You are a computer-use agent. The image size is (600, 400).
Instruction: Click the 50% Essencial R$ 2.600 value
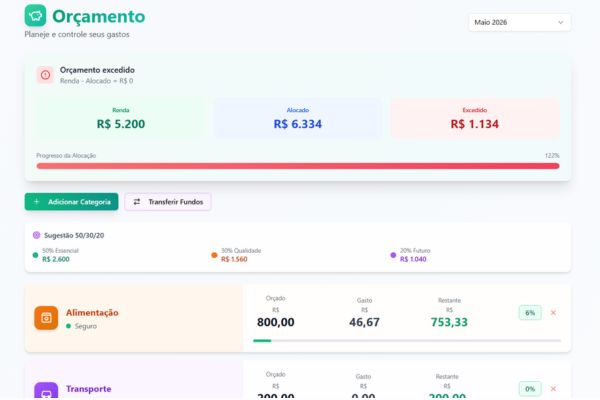pos(56,259)
